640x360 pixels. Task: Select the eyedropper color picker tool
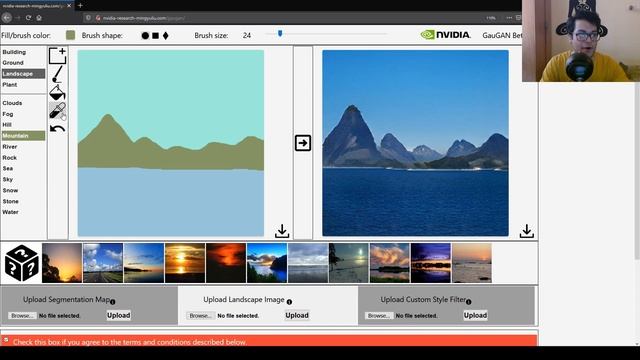coord(57,111)
